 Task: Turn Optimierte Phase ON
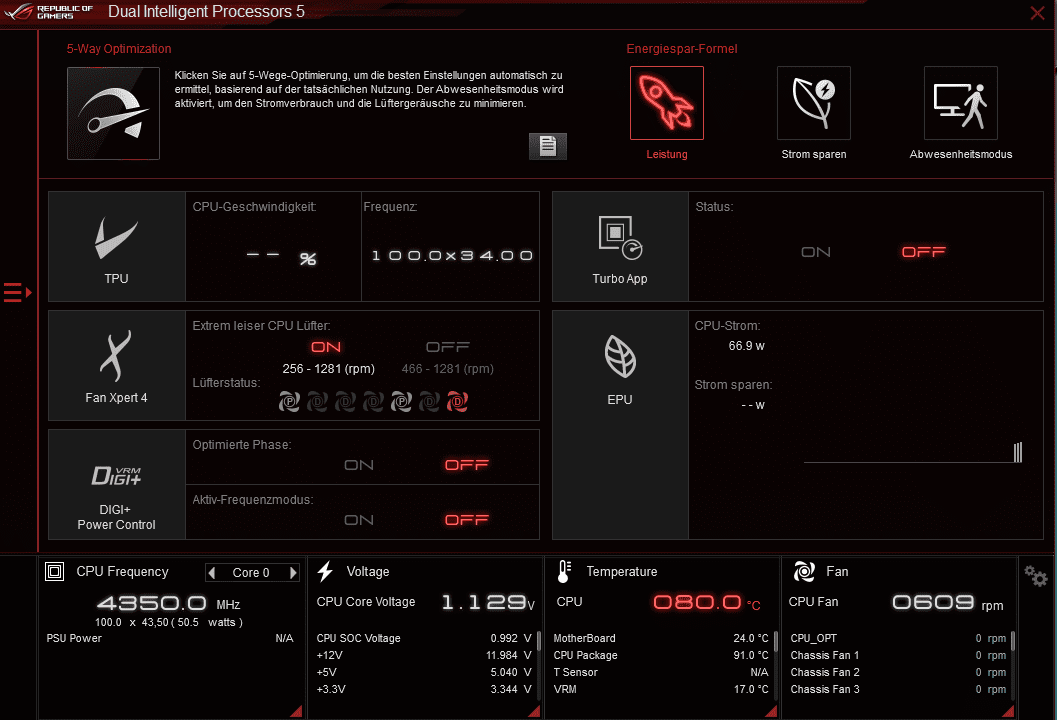(359, 465)
